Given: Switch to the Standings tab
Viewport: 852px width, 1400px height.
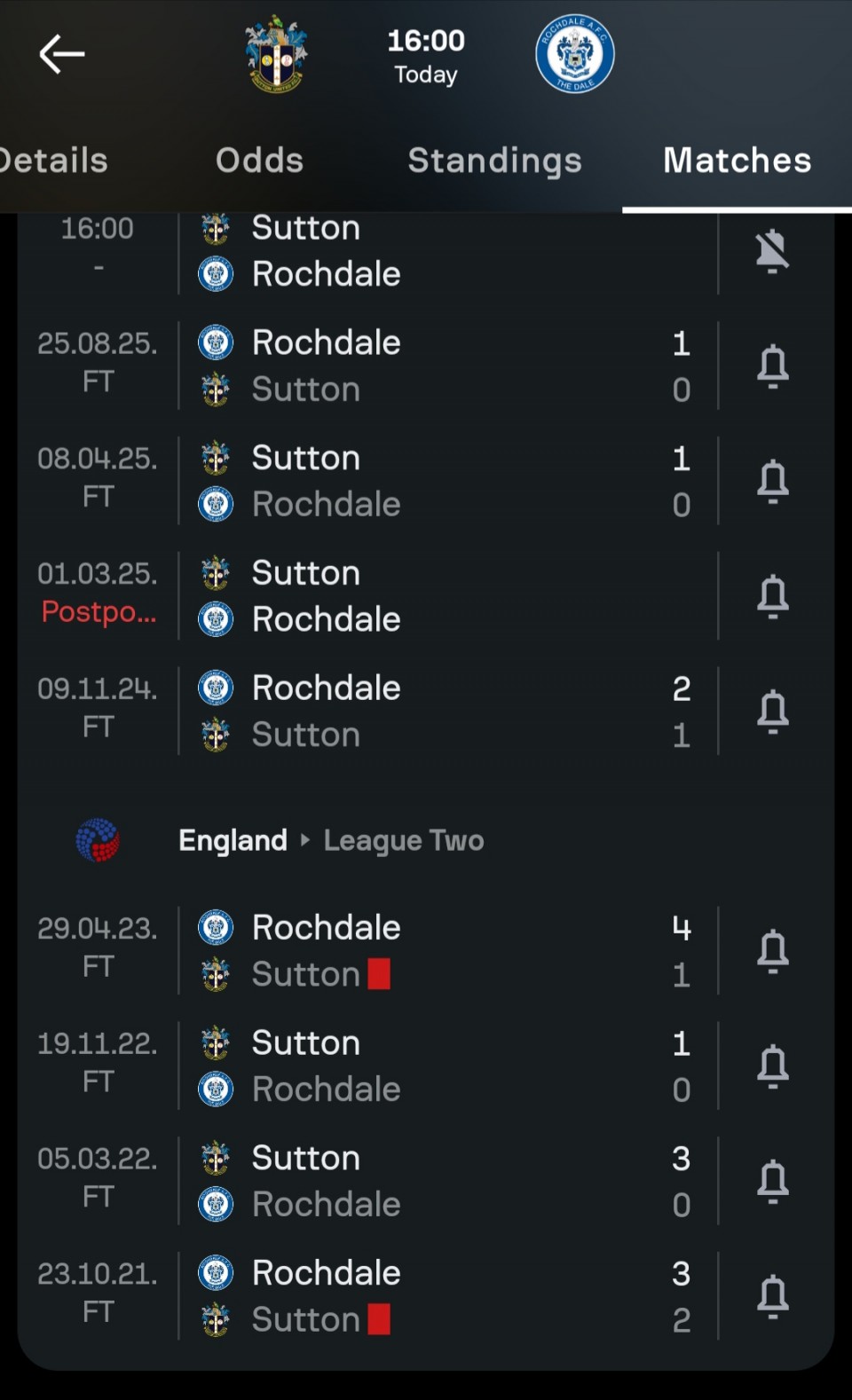Looking at the screenshot, I should tap(494, 161).
